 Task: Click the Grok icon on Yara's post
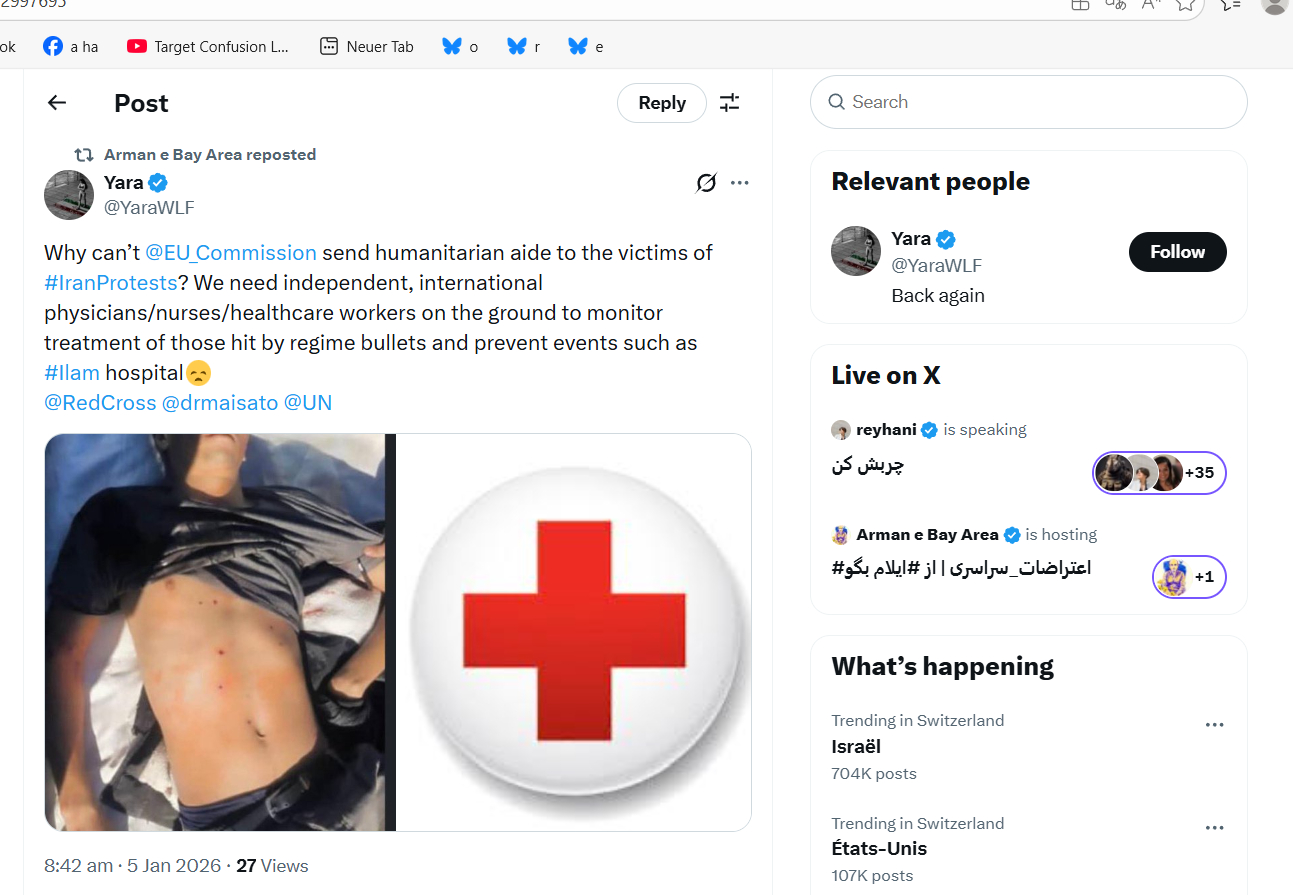tap(706, 182)
